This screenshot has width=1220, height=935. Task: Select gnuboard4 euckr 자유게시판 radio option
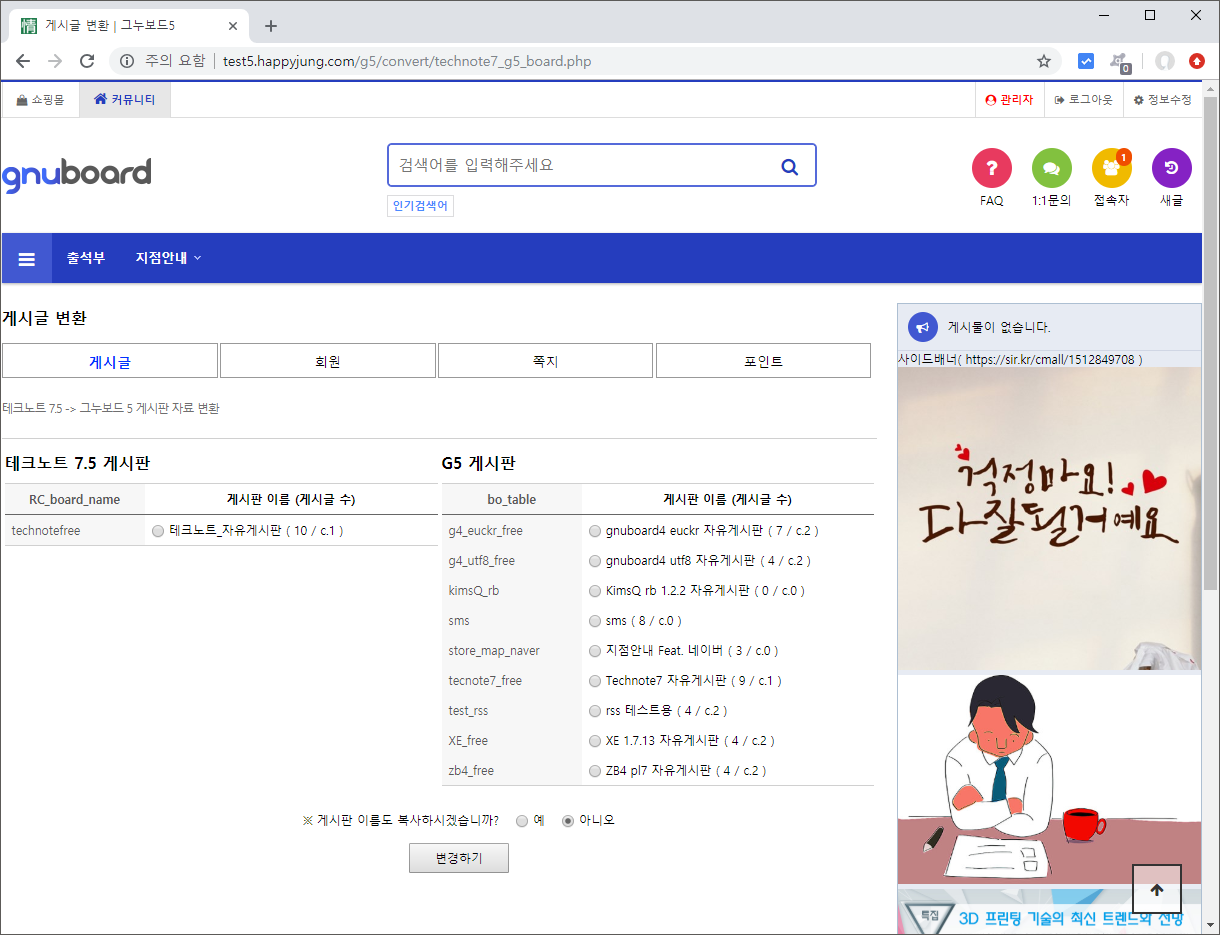pyautogui.click(x=595, y=531)
